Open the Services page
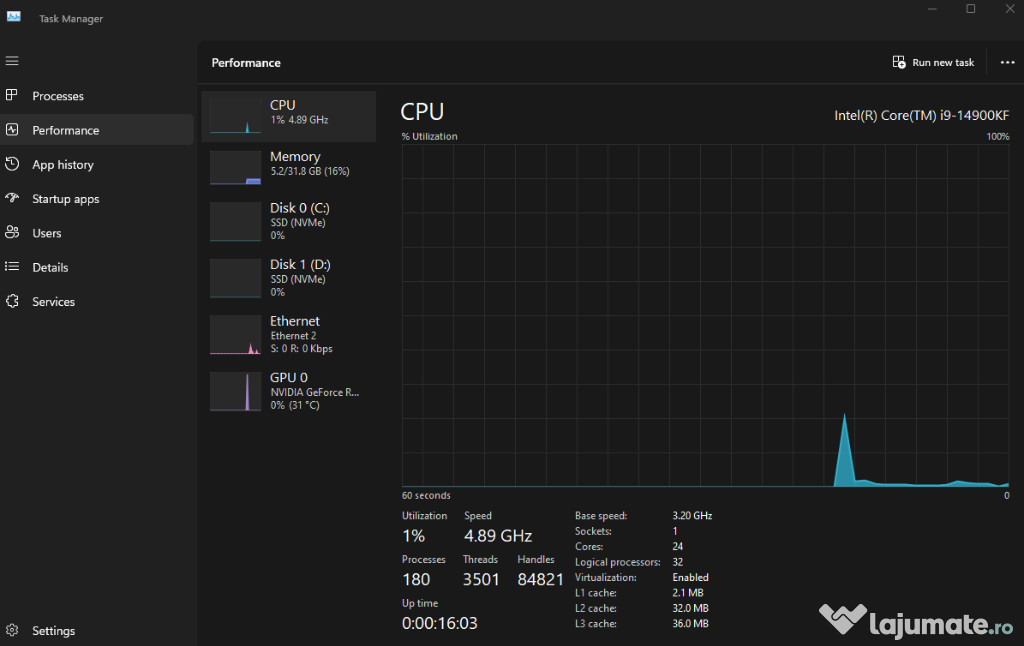 pyautogui.click(x=54, y=302)
